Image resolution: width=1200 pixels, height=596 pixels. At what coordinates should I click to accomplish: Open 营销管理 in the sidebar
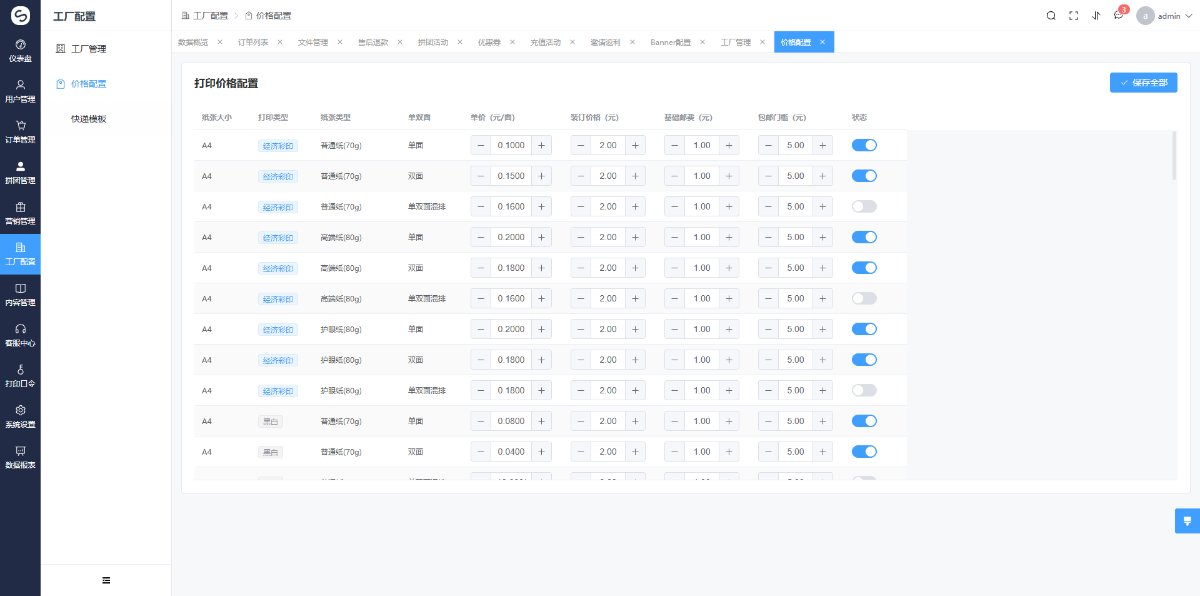[x=20, y=213]
